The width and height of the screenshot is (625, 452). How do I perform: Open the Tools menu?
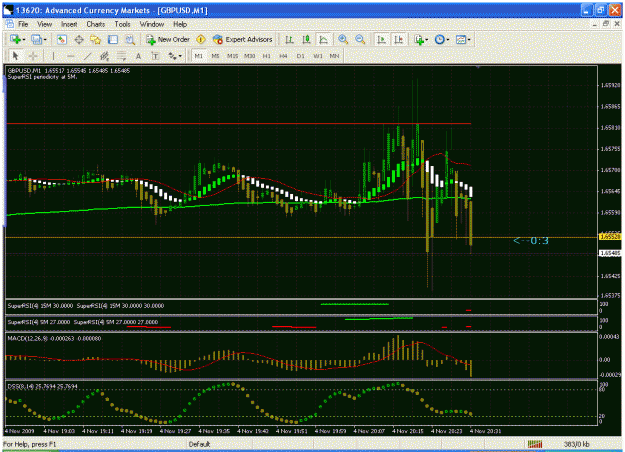tap(122, 24)
